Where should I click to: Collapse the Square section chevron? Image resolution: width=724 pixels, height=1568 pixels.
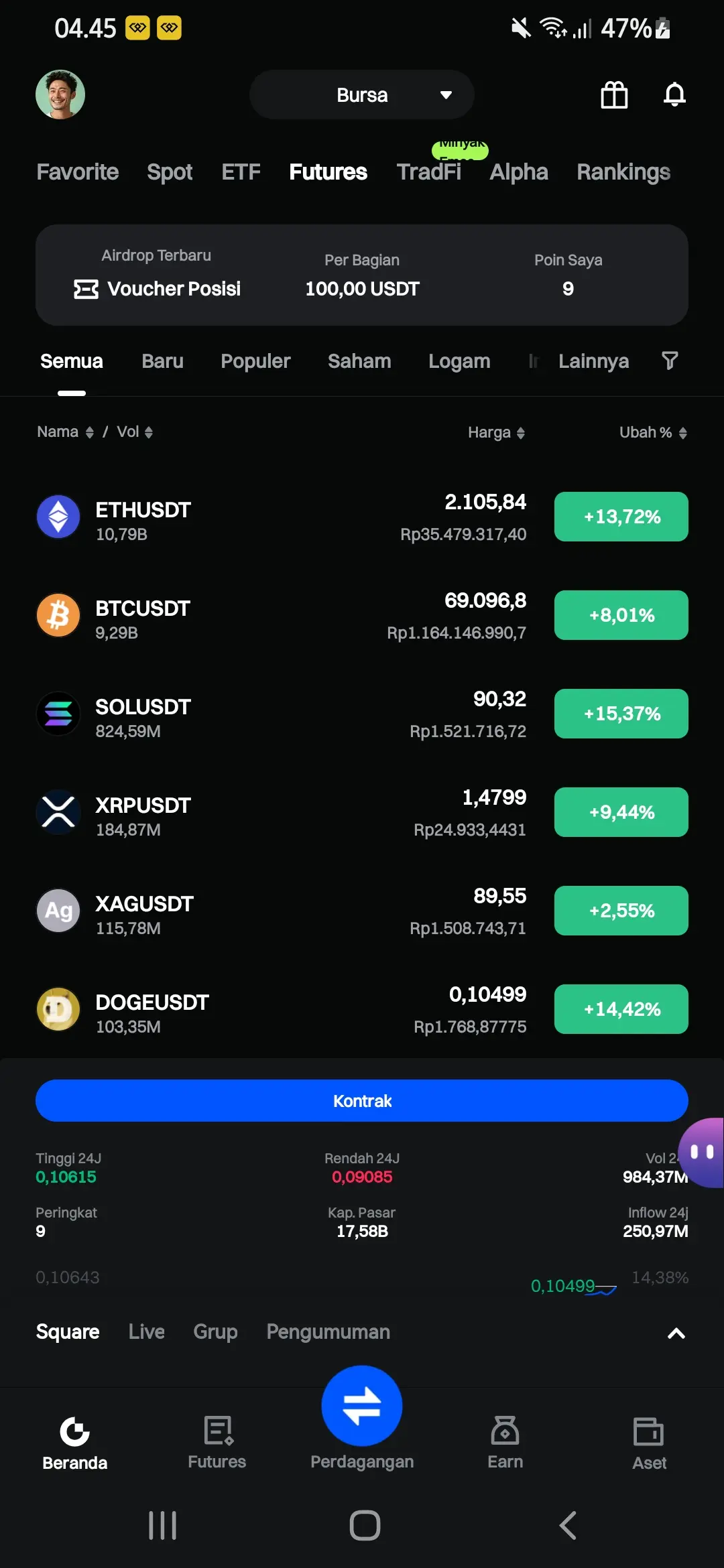coord(676,1333)
